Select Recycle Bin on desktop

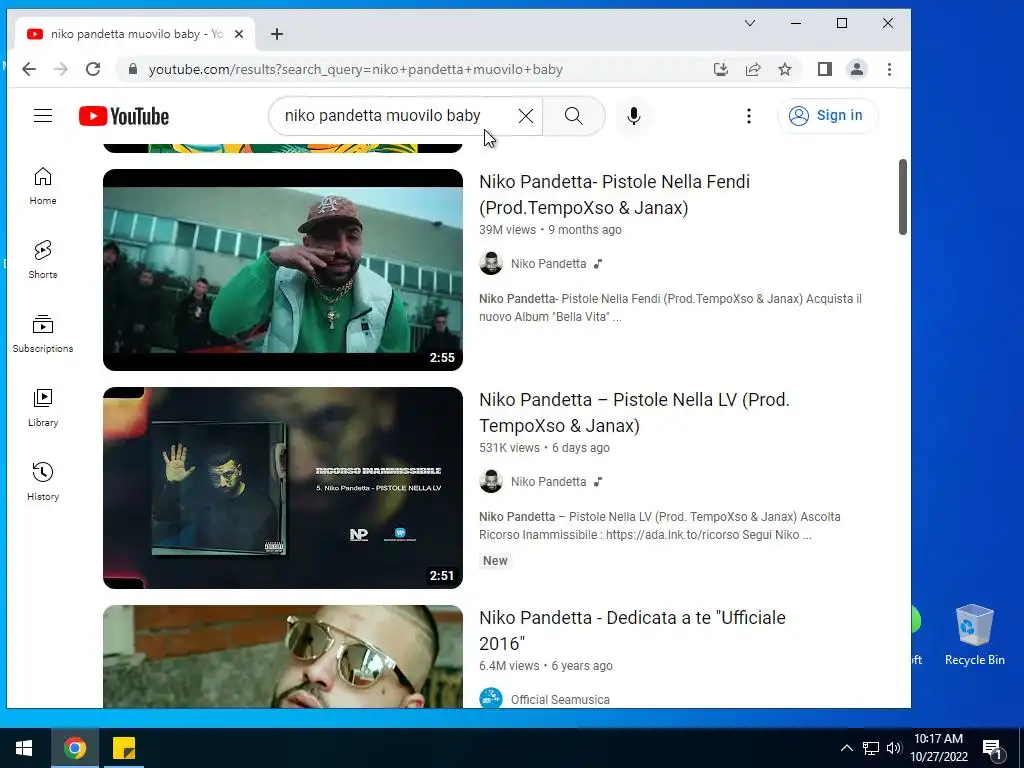coord(974,635)
